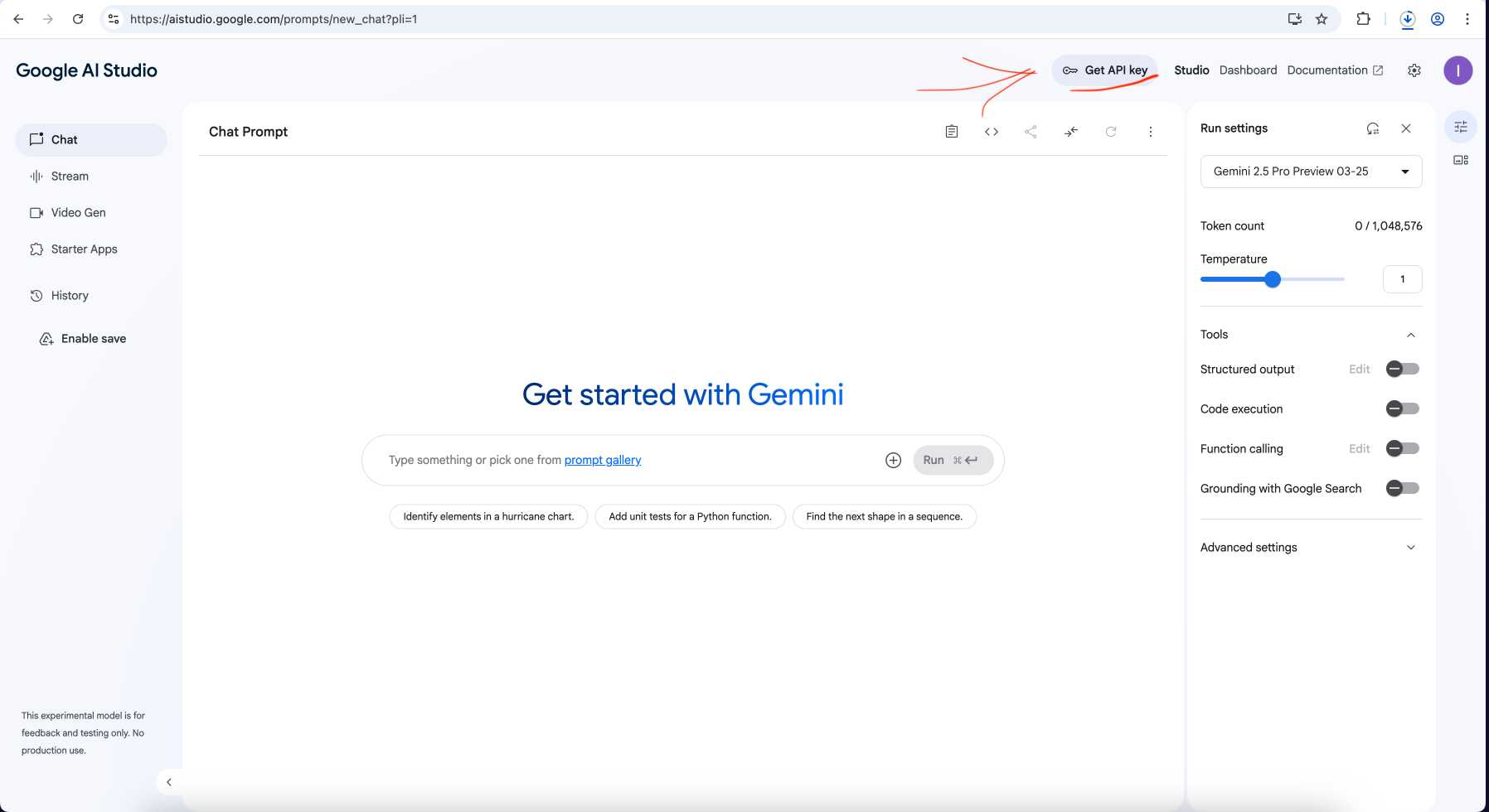This screenshot has width=1489, height=812.
Task: View site information icon in address bar
Action: [x=114, y=19]
